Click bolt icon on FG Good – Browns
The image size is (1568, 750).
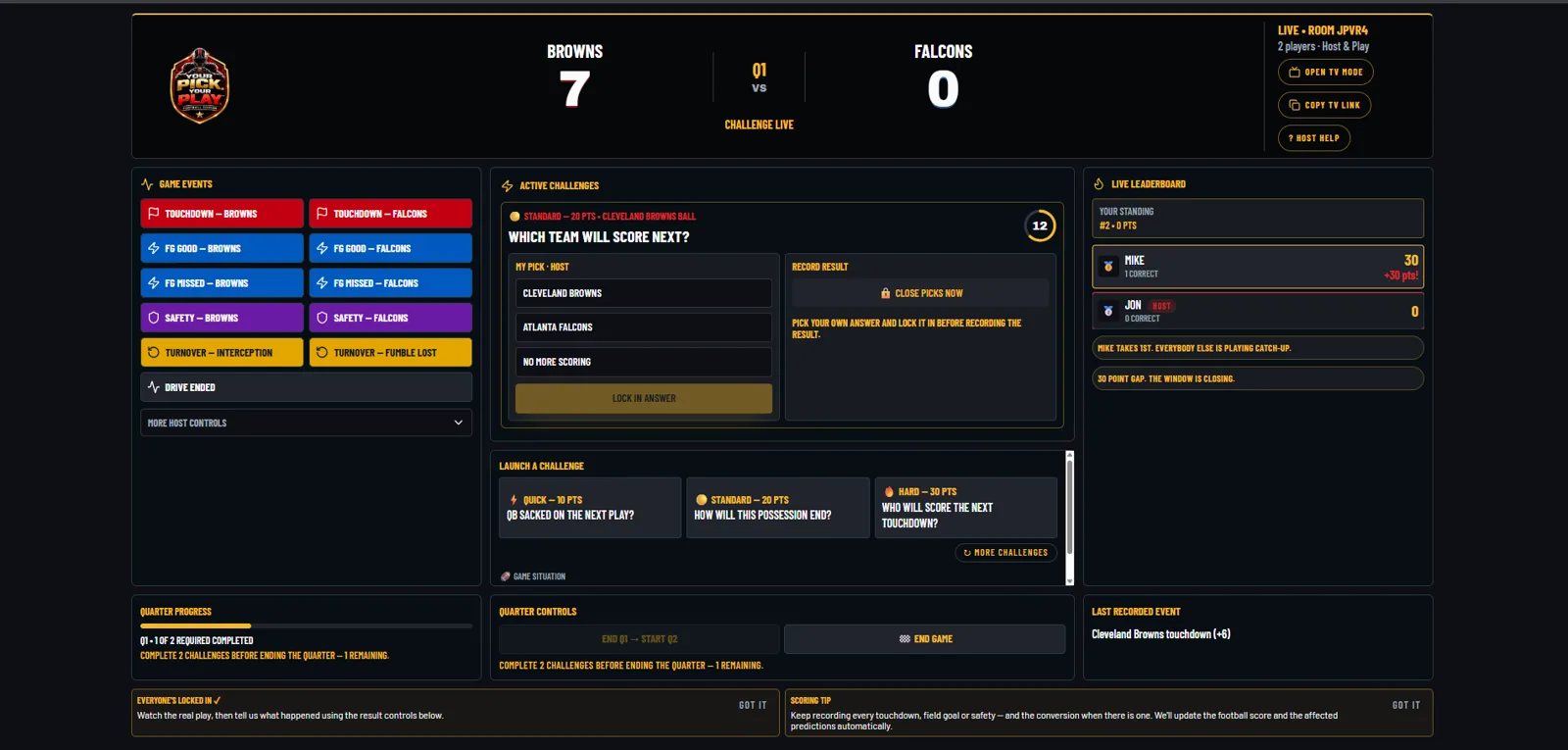154,248
